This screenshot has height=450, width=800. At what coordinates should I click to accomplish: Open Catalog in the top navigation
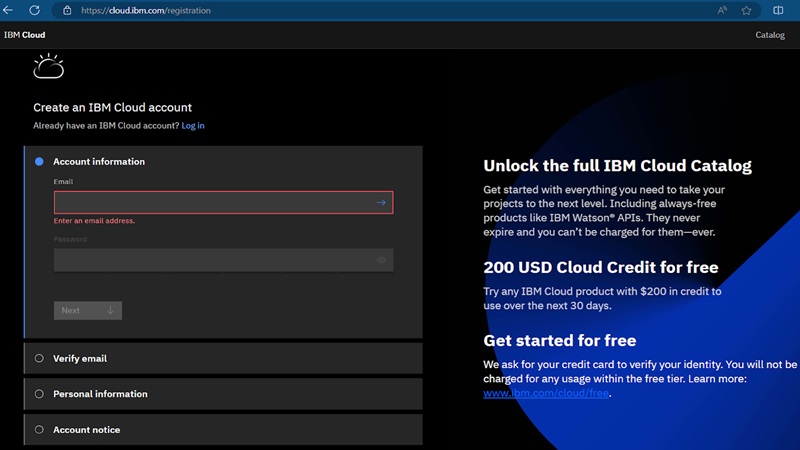[x=769, y=35]
